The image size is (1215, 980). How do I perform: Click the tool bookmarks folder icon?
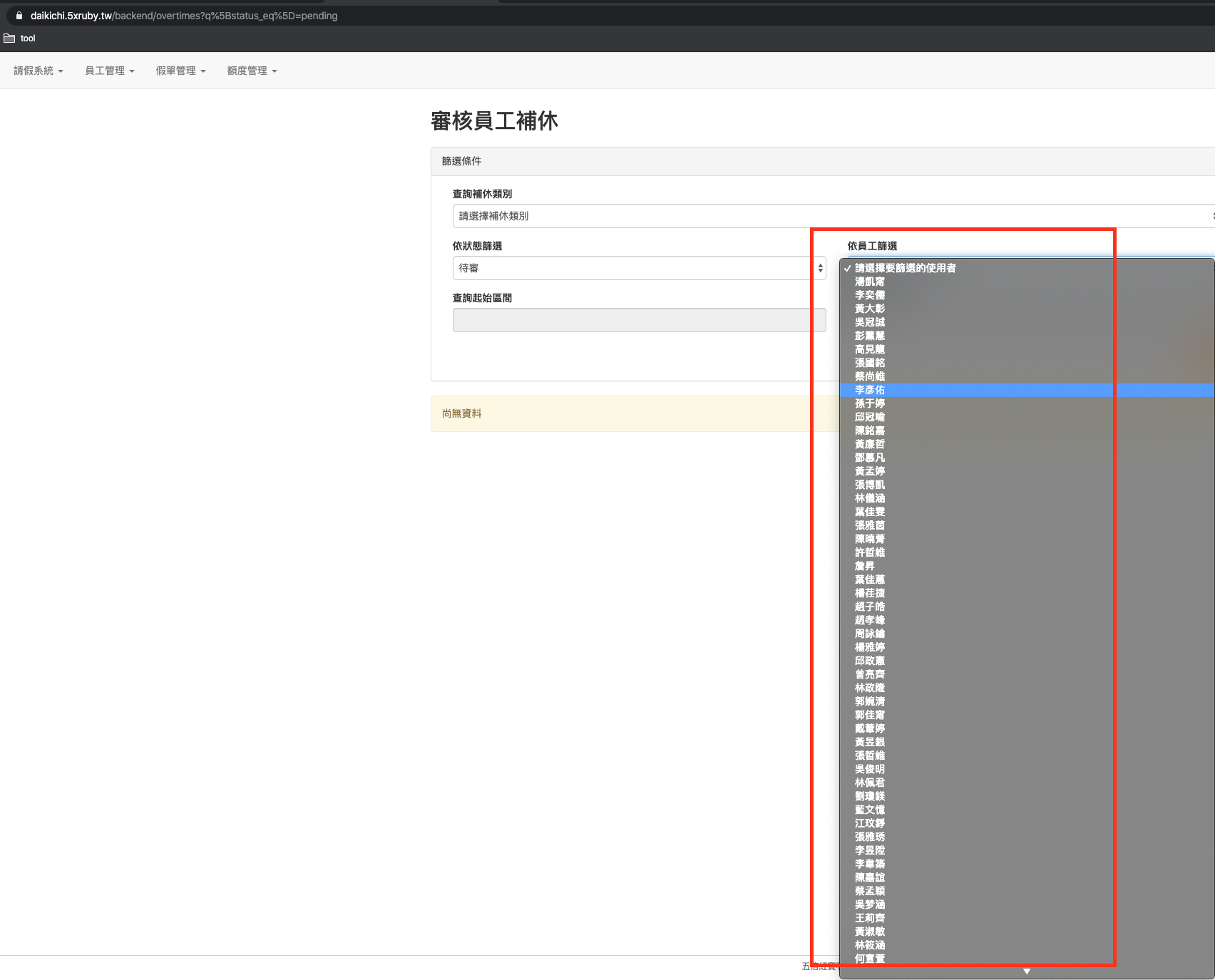coord(9,38)
